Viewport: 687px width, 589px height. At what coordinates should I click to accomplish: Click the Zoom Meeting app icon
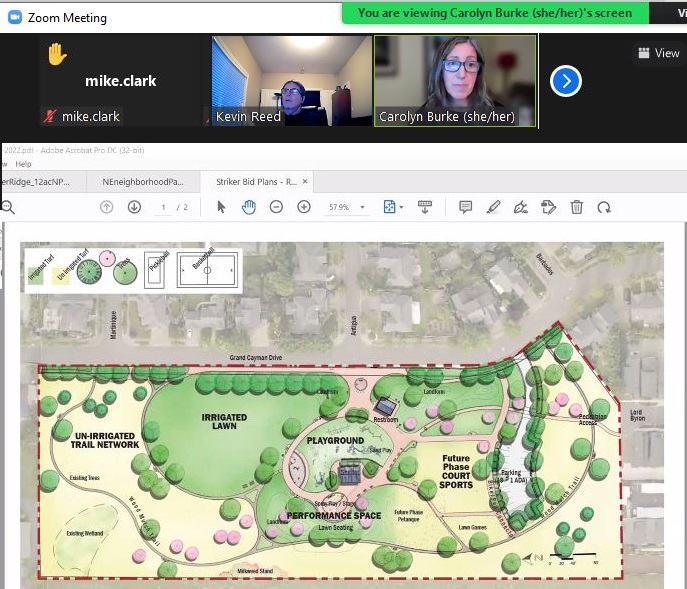pyautogui.click(x=15, y=18)
